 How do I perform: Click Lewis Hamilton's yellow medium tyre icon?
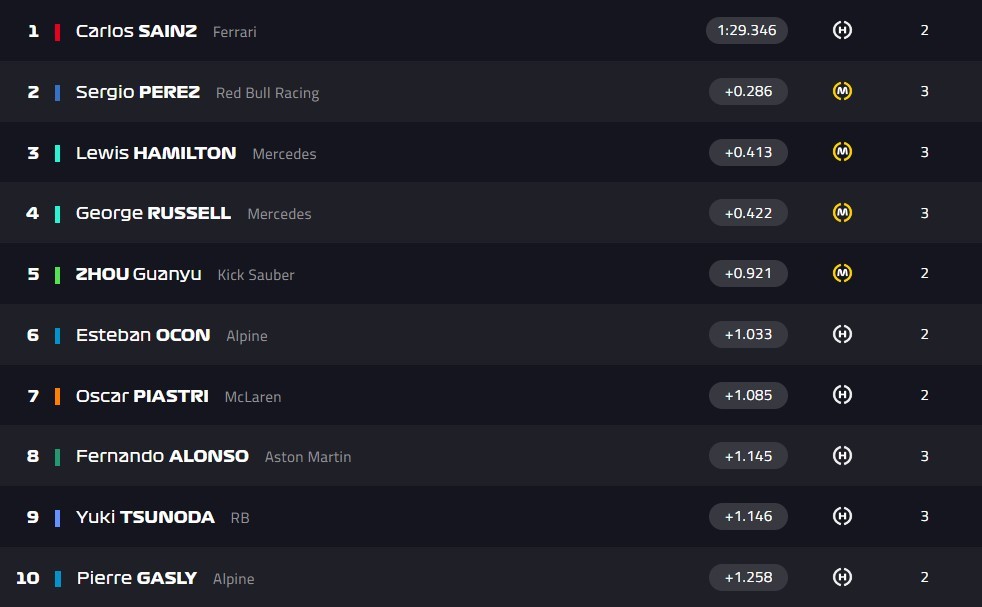[842, 152]
